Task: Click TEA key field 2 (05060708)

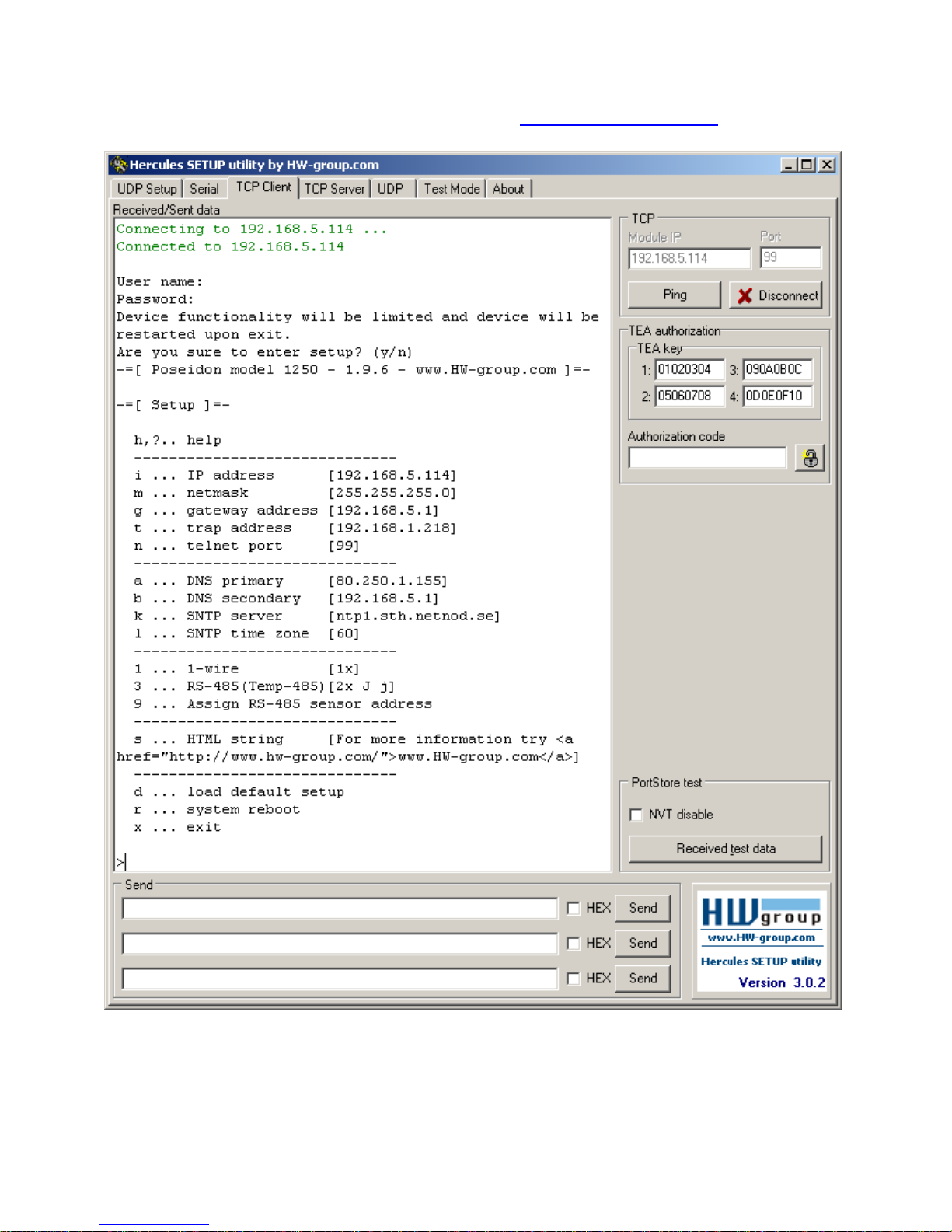Action: [x=690, y=396]
